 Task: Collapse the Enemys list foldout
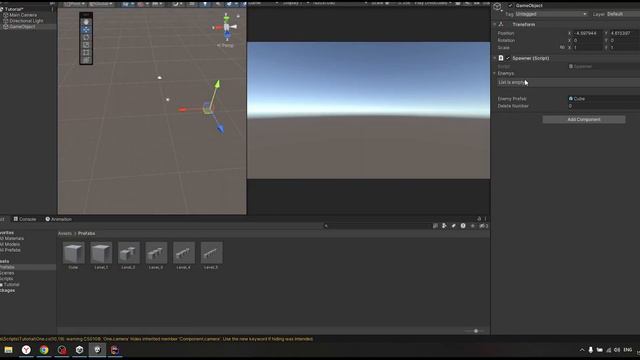tap(495, 73)
